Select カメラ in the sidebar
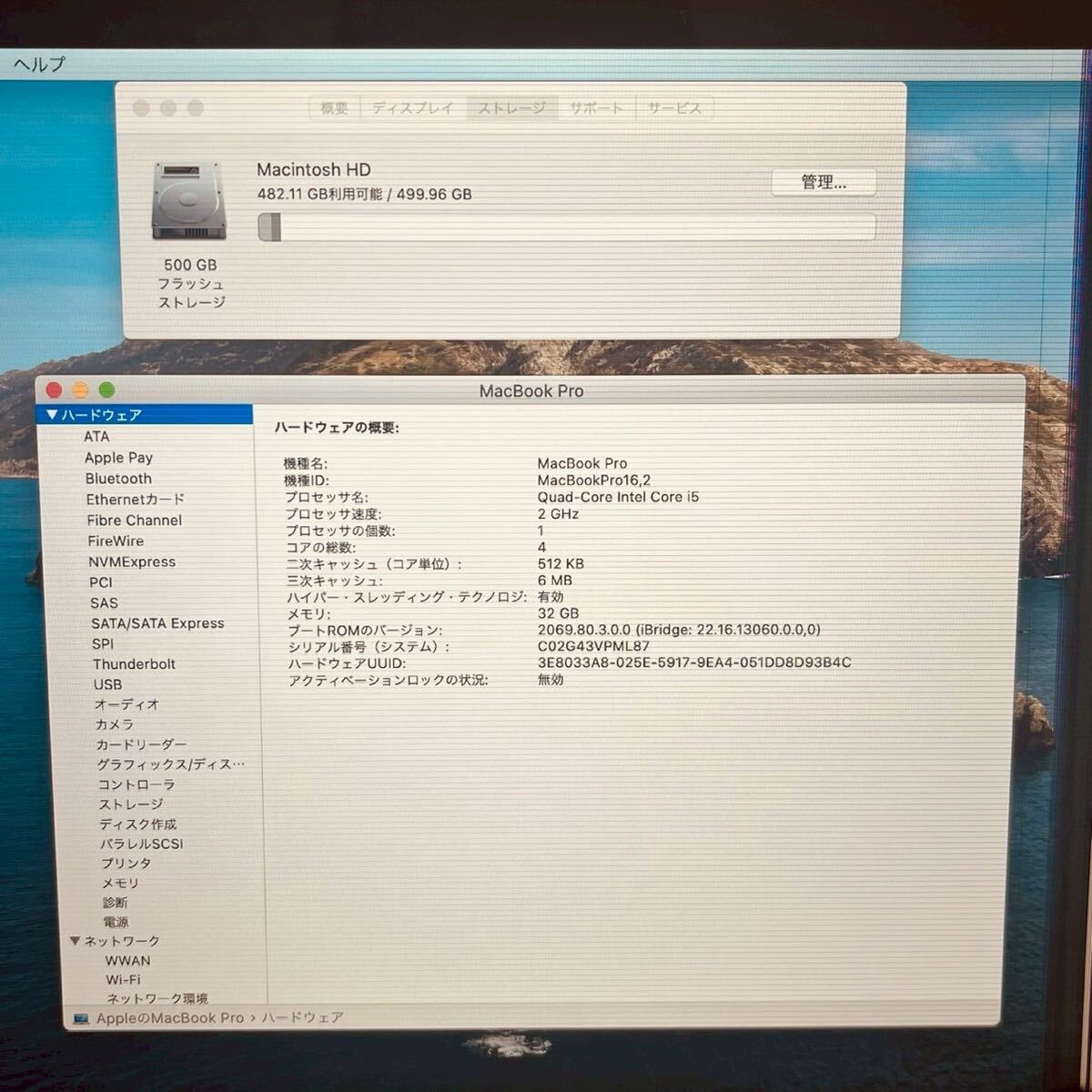This screenshot has height=1092, width=1092. click(115, 724)
